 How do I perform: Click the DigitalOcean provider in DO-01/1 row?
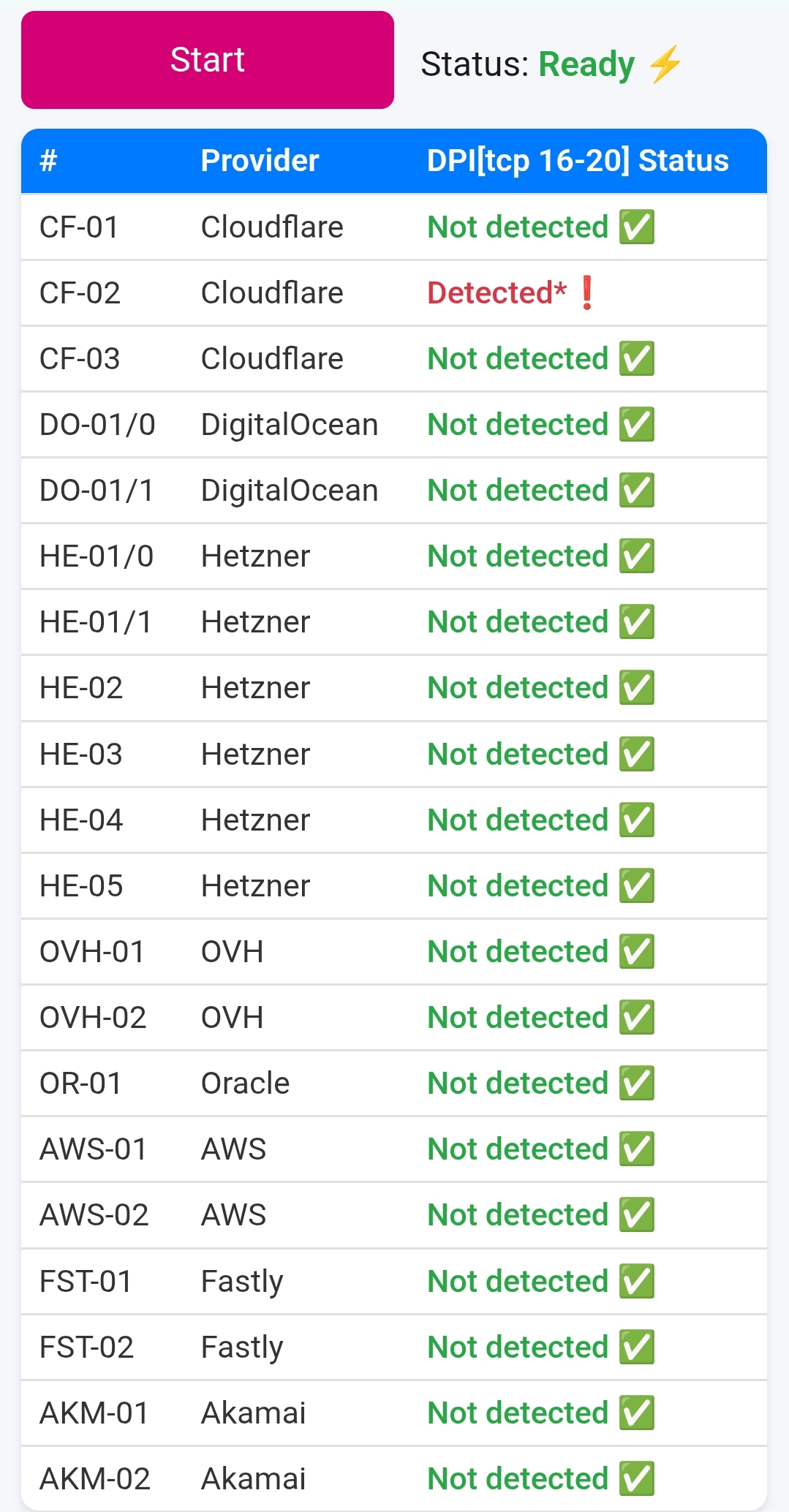pyautogui.click(x=290, y=491)
